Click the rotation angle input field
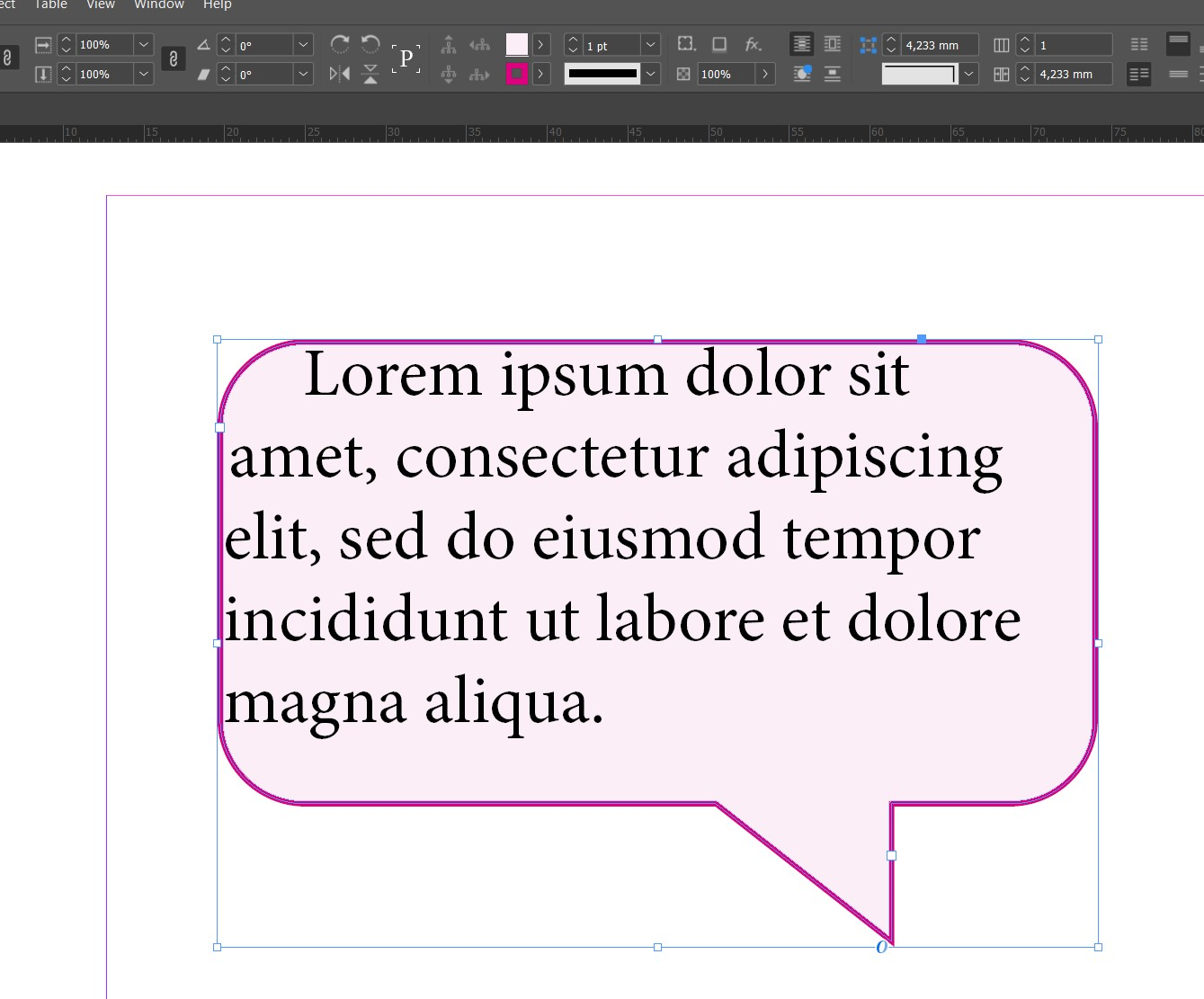This screenshot has width=1204, height=999. point(264,45)
